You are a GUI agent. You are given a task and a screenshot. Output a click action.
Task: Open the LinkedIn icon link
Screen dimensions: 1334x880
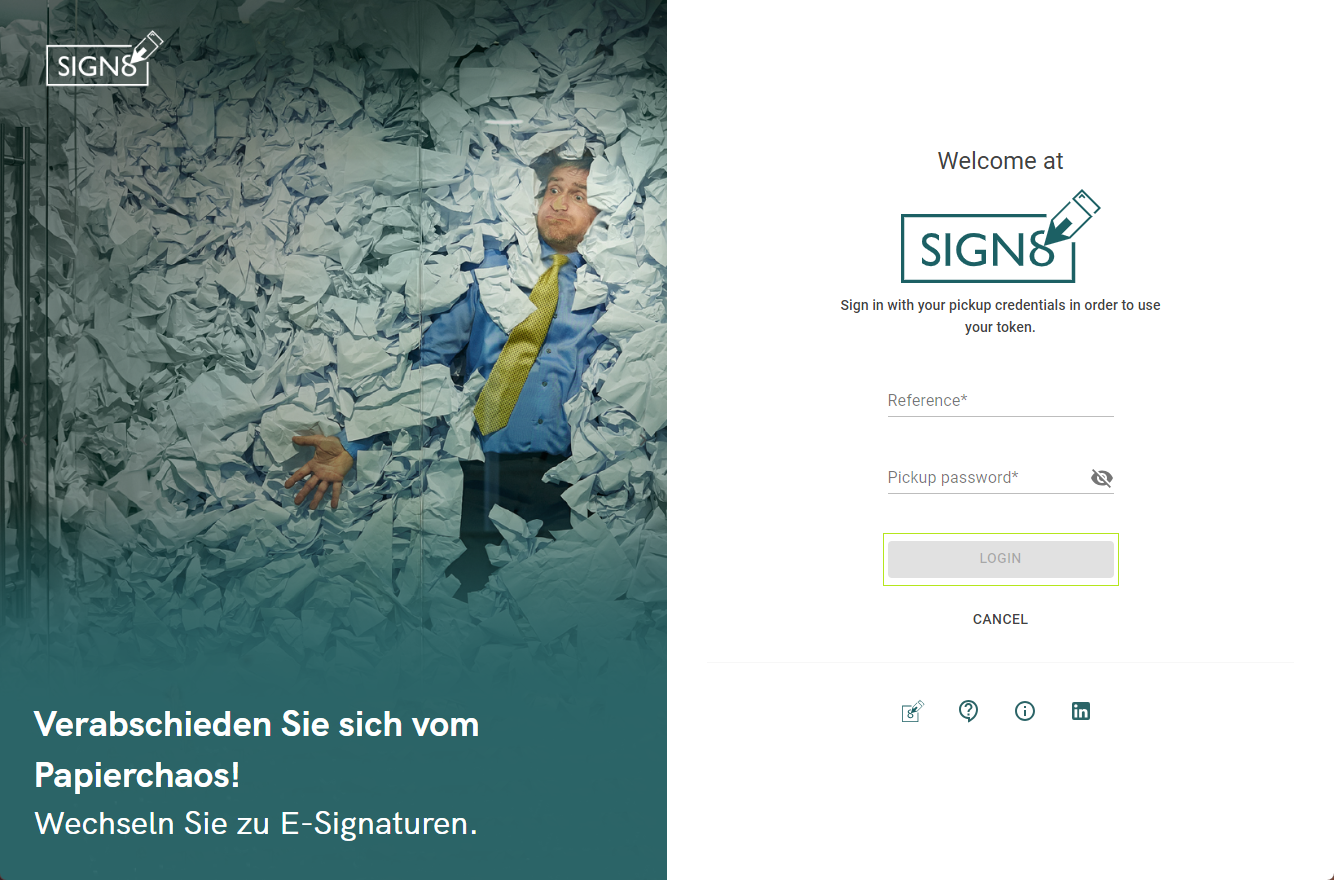(1081, 711)
